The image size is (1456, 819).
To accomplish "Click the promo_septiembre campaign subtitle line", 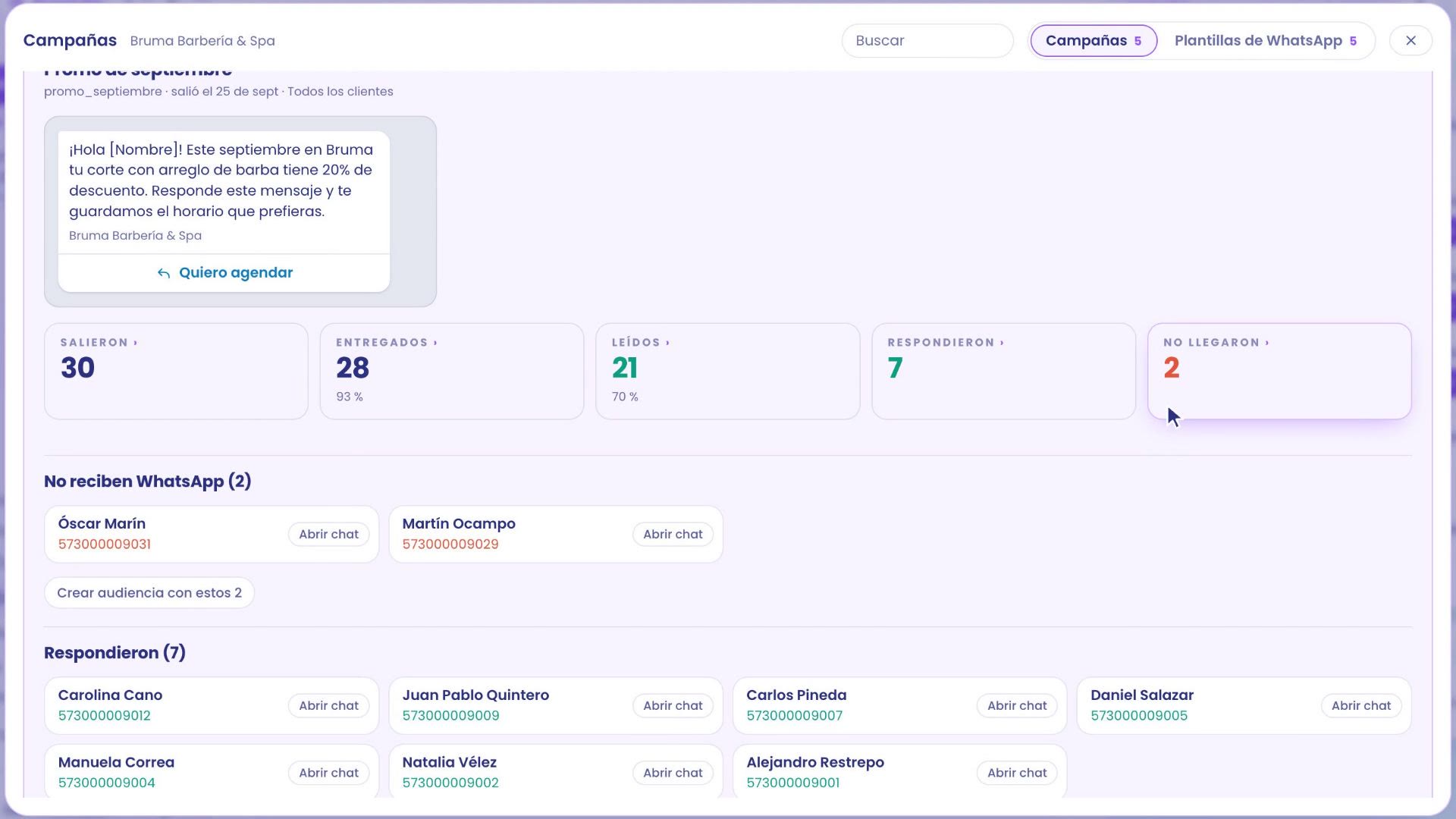I will [x=218, y=91].
